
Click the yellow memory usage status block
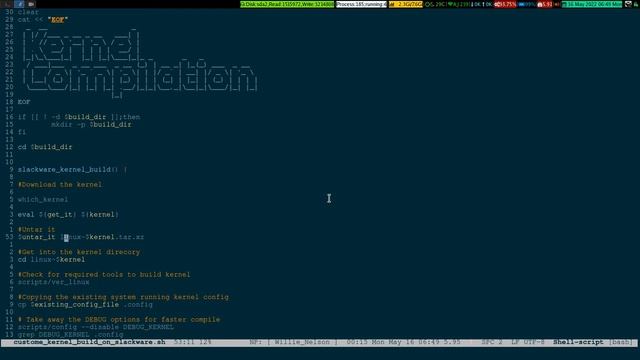coord(405,4)
